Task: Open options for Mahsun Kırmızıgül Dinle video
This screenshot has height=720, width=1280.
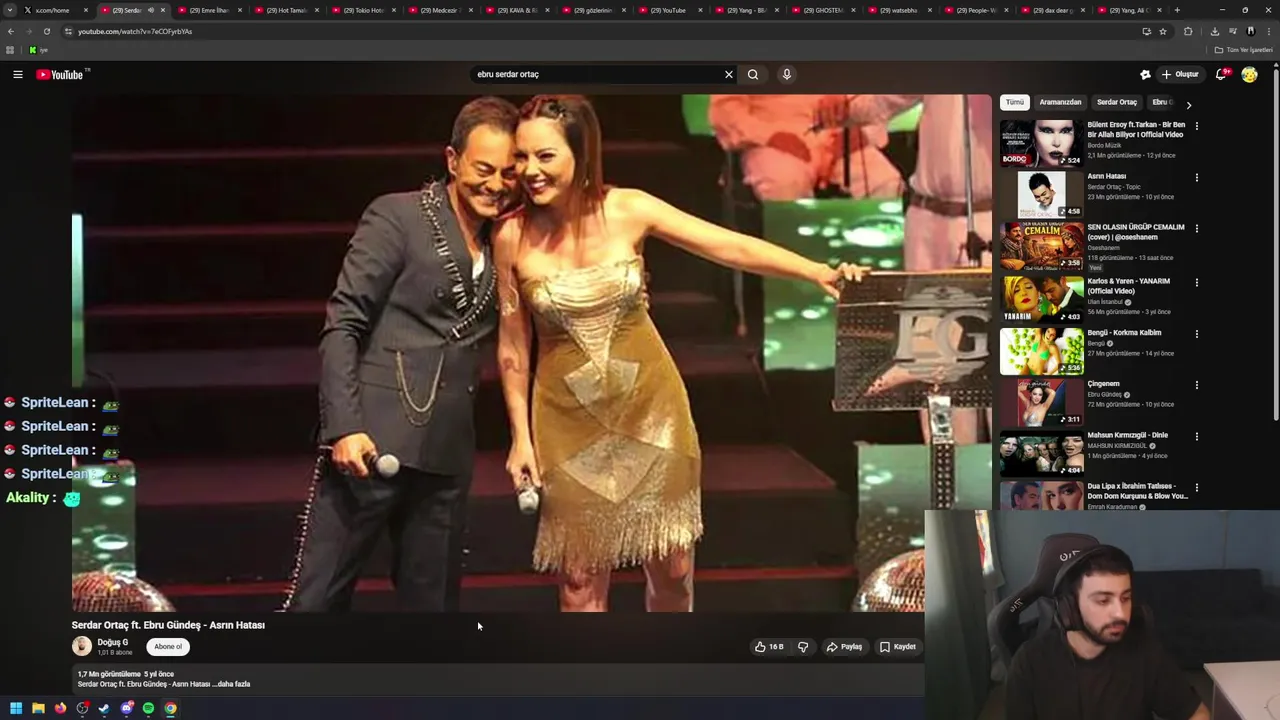Action: (x=1196, y=436)
